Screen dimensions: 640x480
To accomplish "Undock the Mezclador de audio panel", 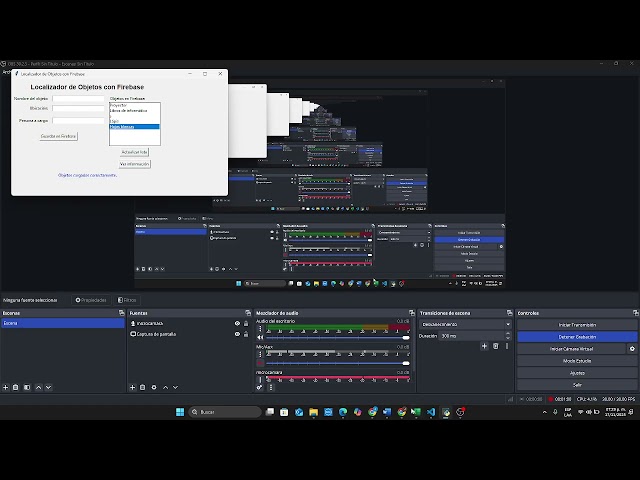I will [412, 313].
